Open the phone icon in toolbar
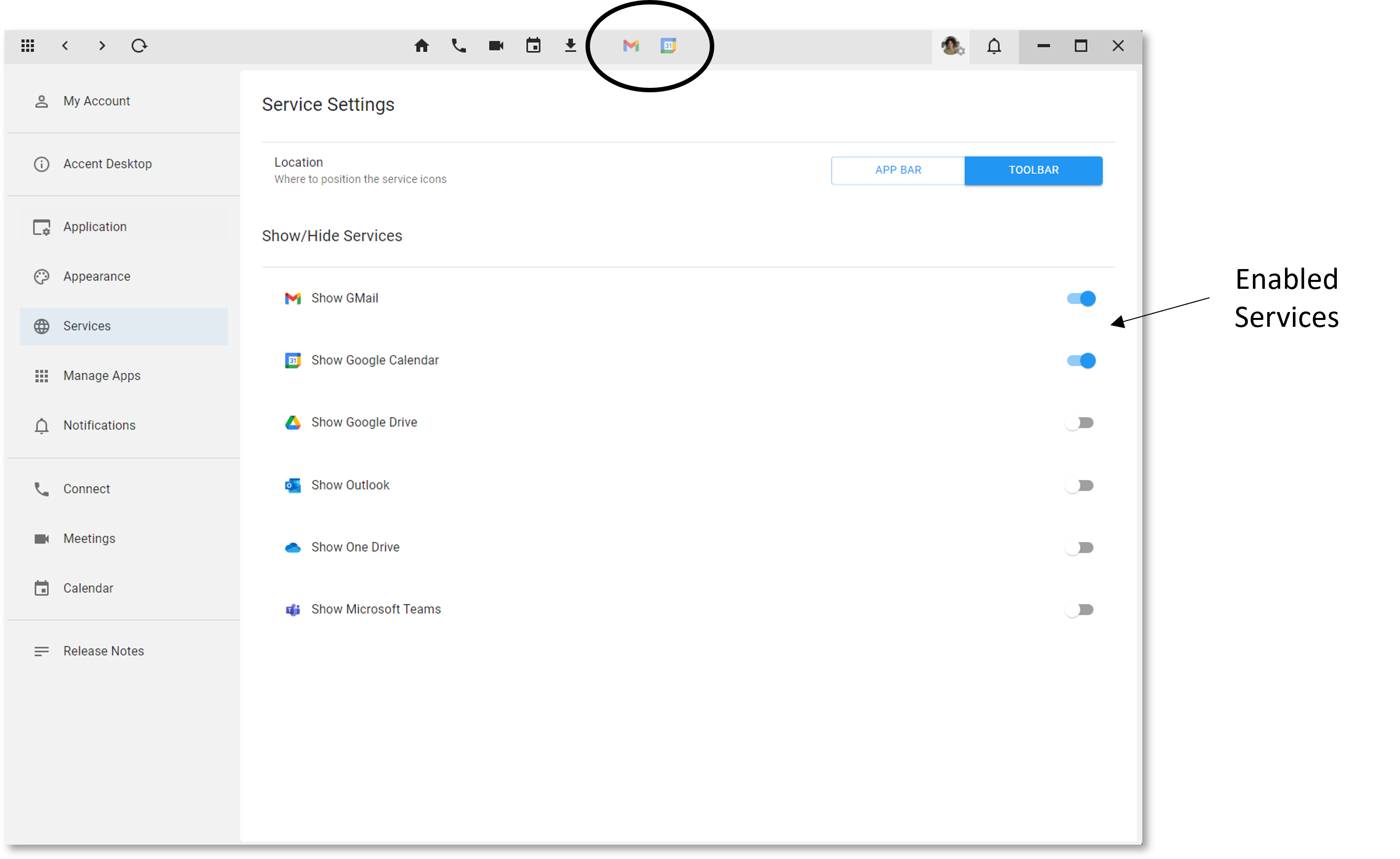 click(459, 45)
